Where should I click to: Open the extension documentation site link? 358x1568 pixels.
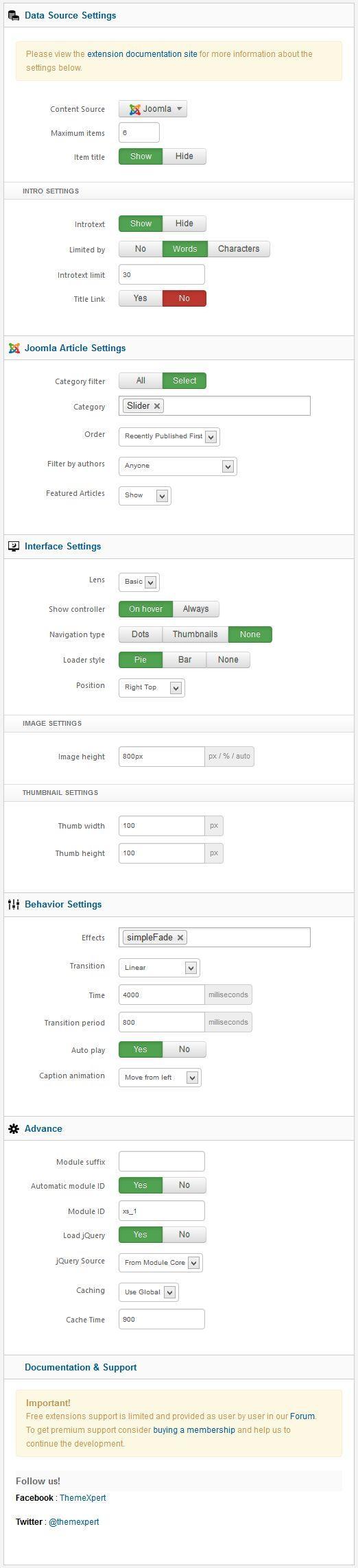[x=142, y=54]
